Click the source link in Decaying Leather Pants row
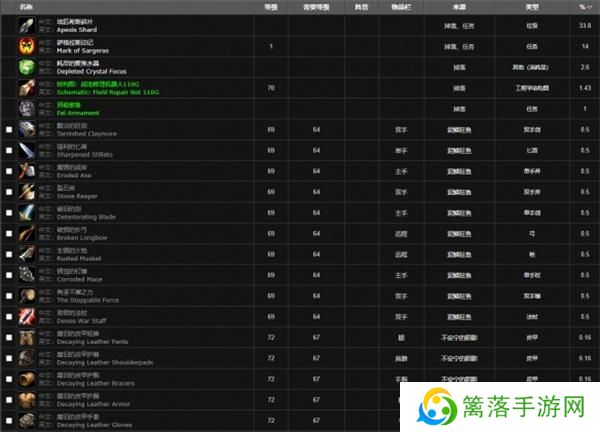Image resolution: width=600 pixels, height=432 pixels. (x=459, y=337)
